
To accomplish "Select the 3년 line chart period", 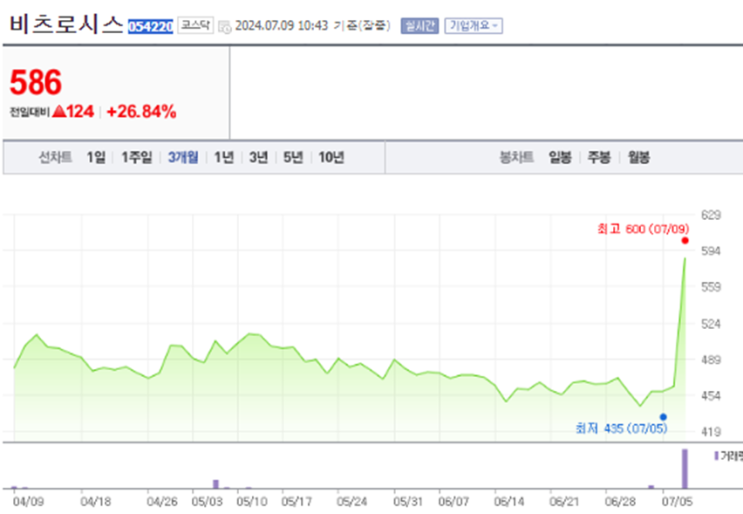I will click(259, 157).
